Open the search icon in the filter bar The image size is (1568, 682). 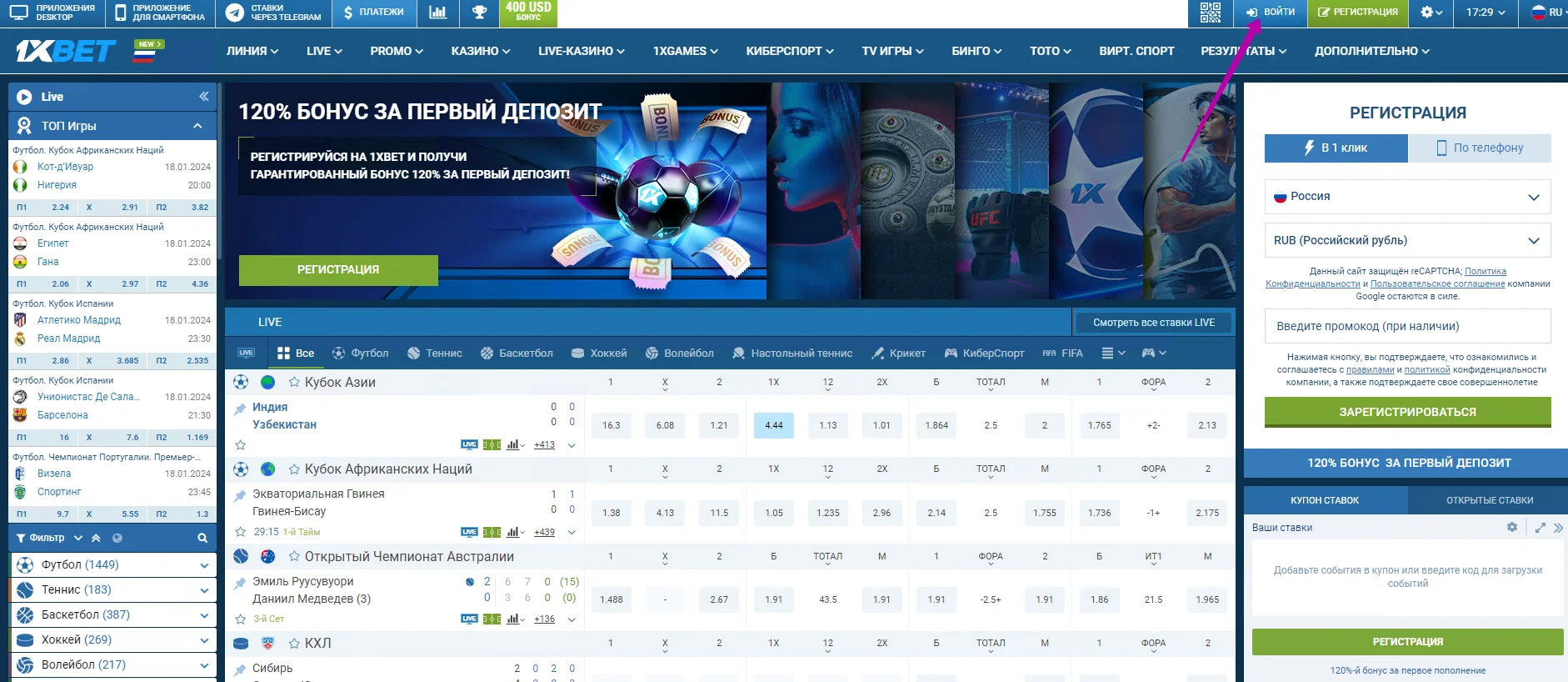click(202, 538)
